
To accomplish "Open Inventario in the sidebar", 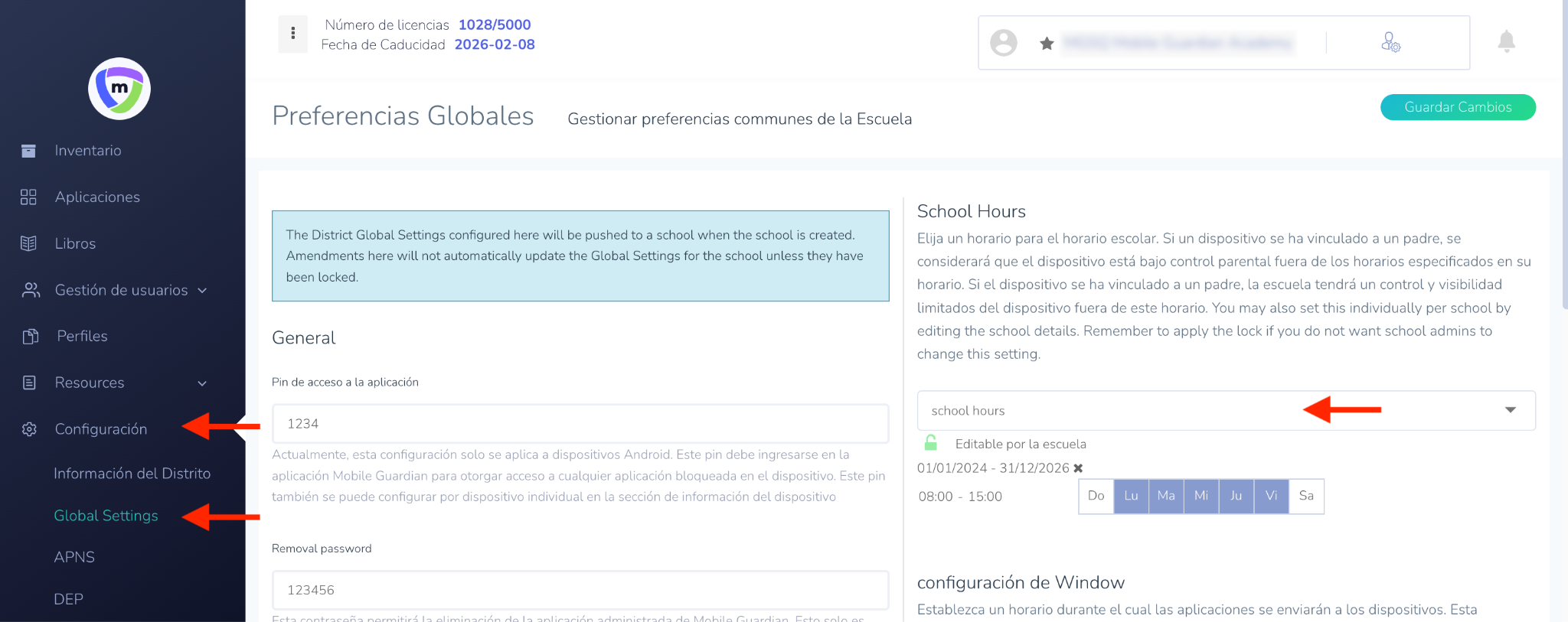I will click(88, 151).
